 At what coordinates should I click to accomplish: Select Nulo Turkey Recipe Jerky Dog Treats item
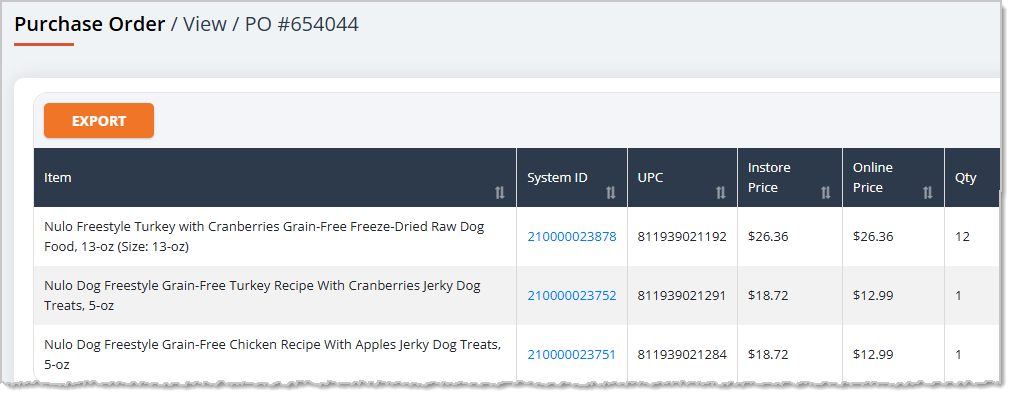(262, 295)
